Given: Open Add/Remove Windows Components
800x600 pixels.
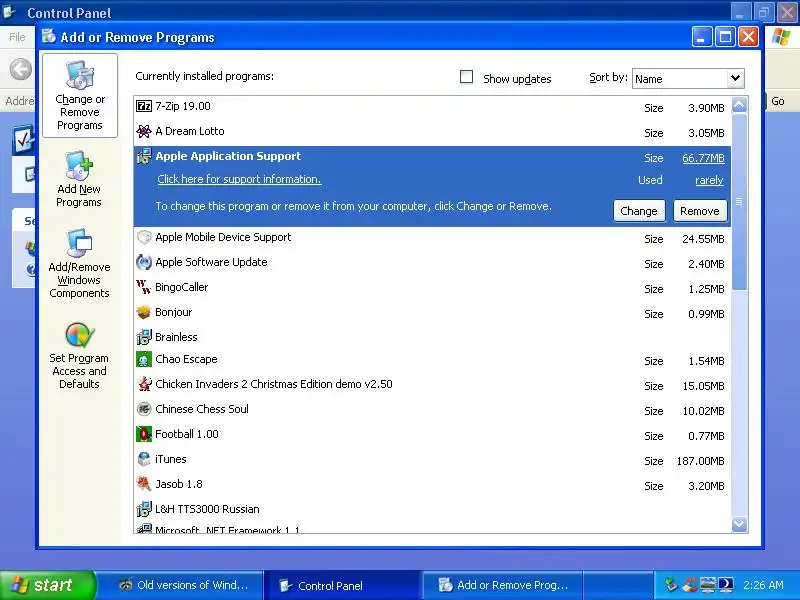Looking at the screenshot, I should (79, 264).
